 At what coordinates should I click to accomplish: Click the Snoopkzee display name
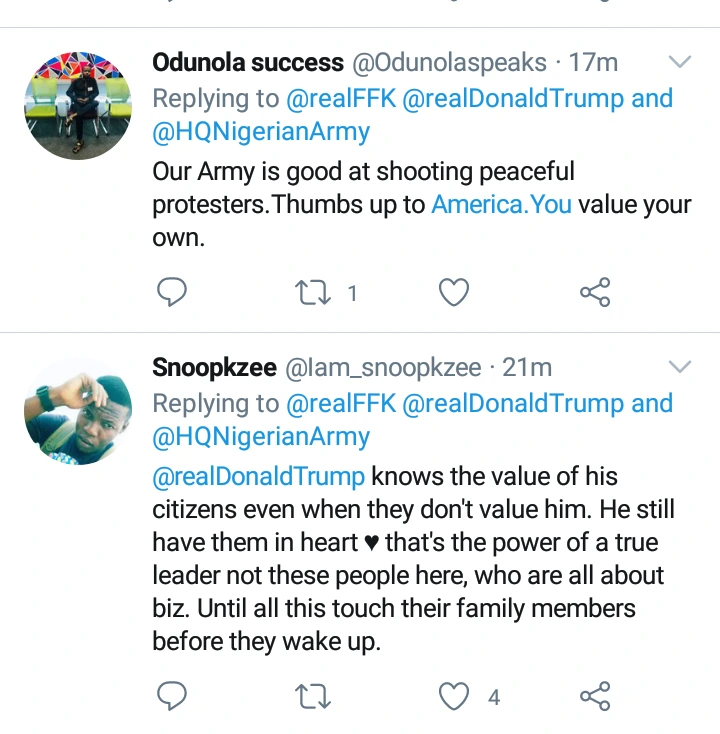coord(215,368)
